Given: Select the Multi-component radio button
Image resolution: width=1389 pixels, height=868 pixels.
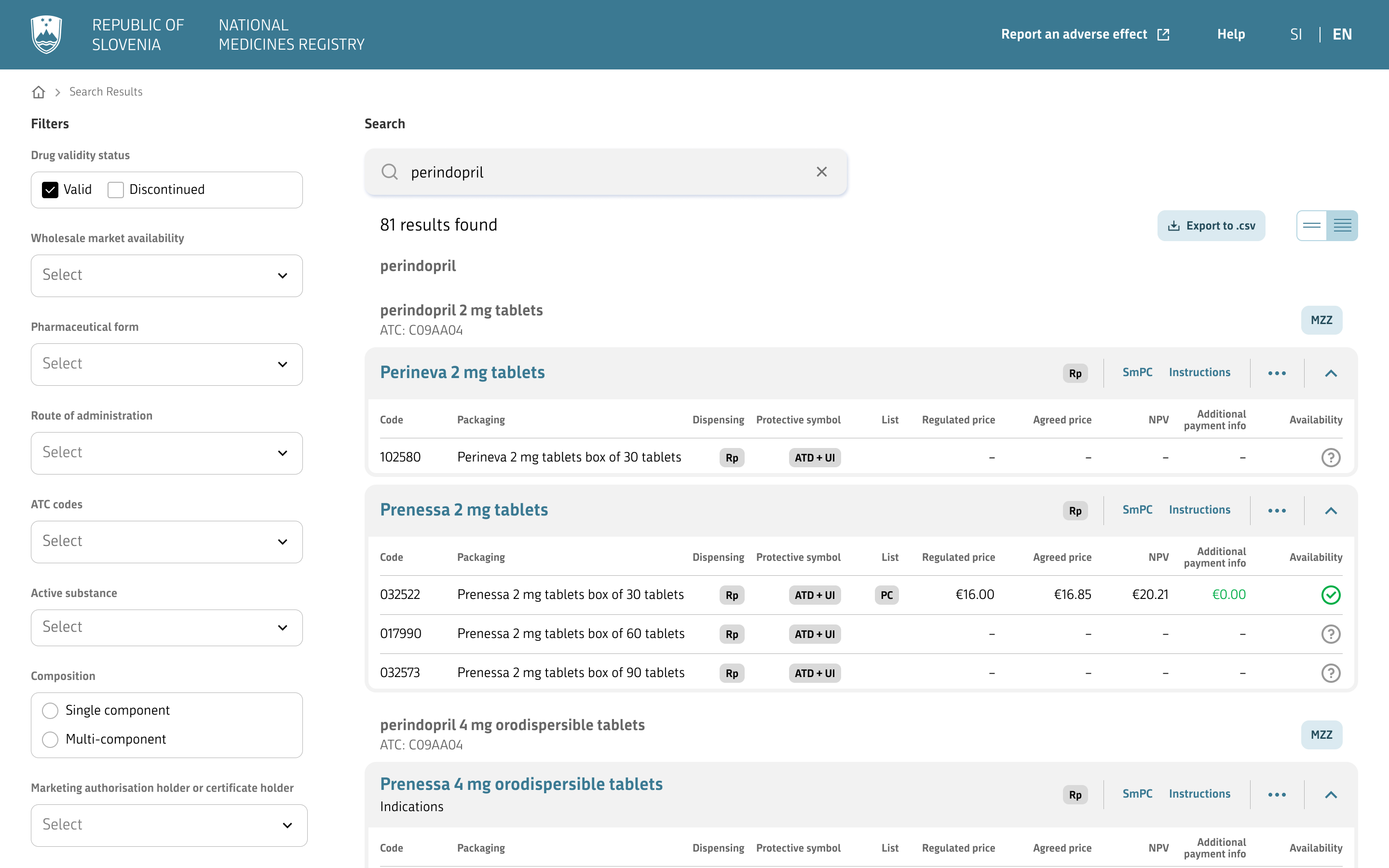Looking at the screenshot, I should tap(50, 739).
